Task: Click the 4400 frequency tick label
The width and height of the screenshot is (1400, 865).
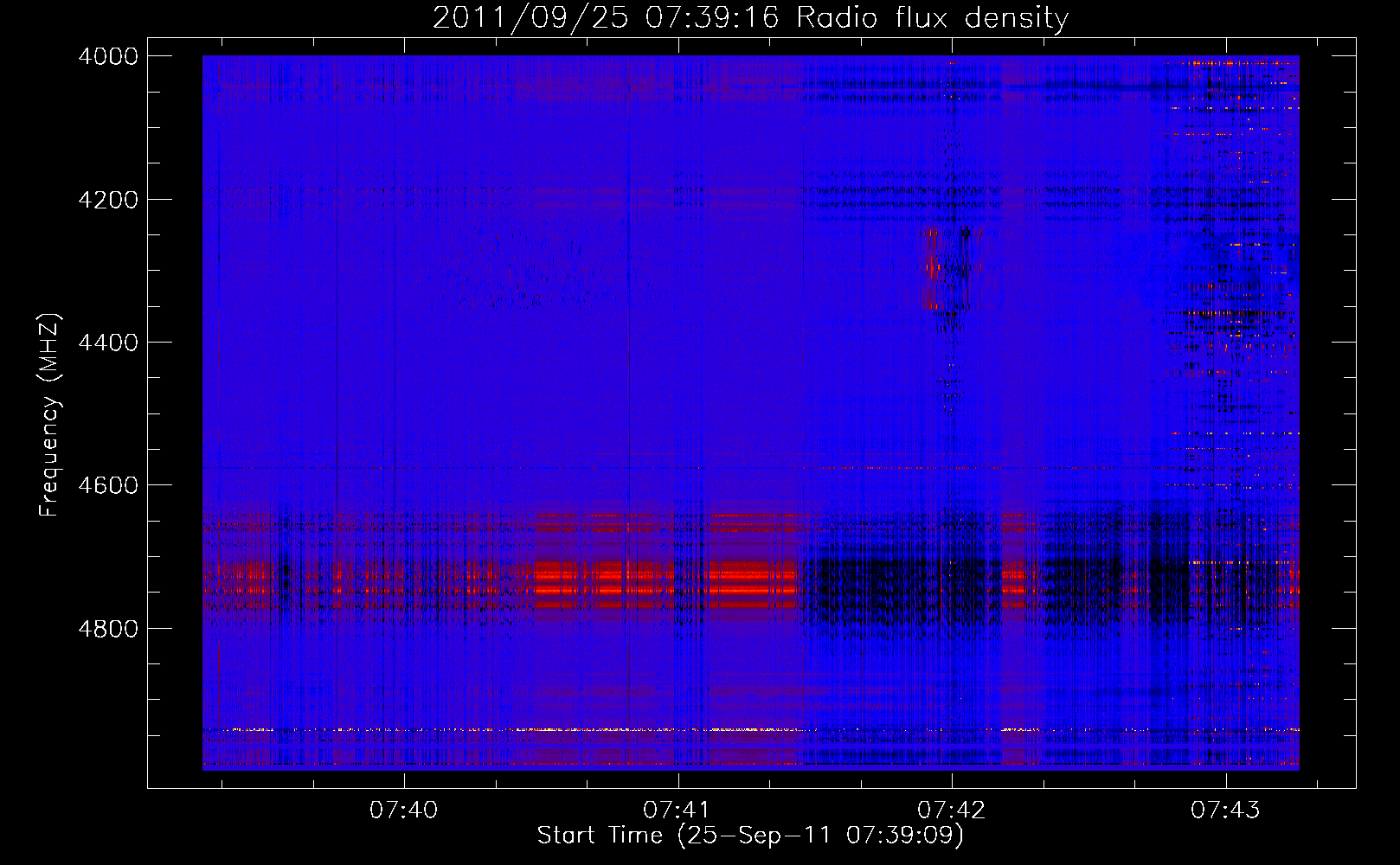Action: pyautogui.click(x=108, y=343)
